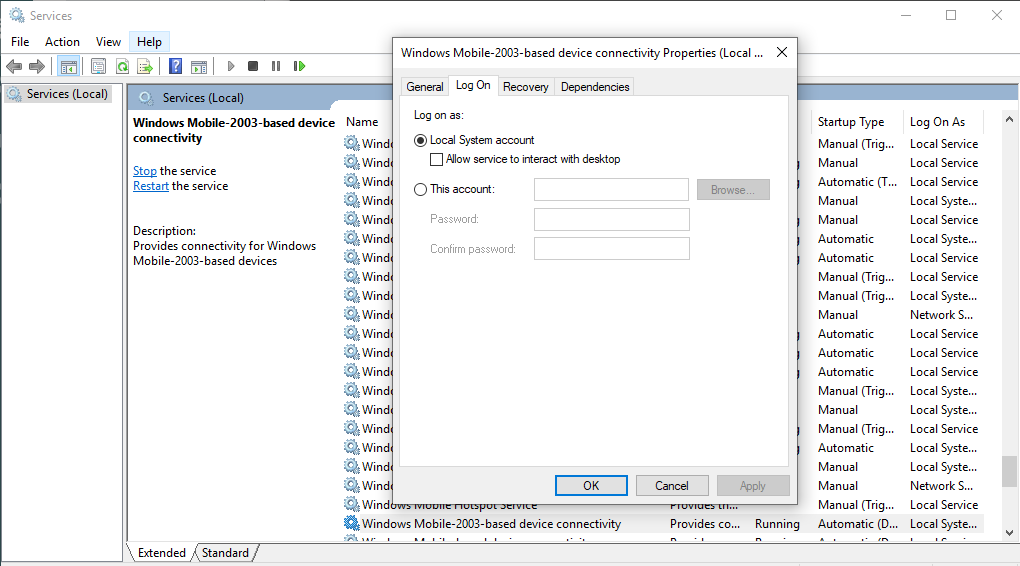Click the Stop Service square icon

click(x=253, y=66)
